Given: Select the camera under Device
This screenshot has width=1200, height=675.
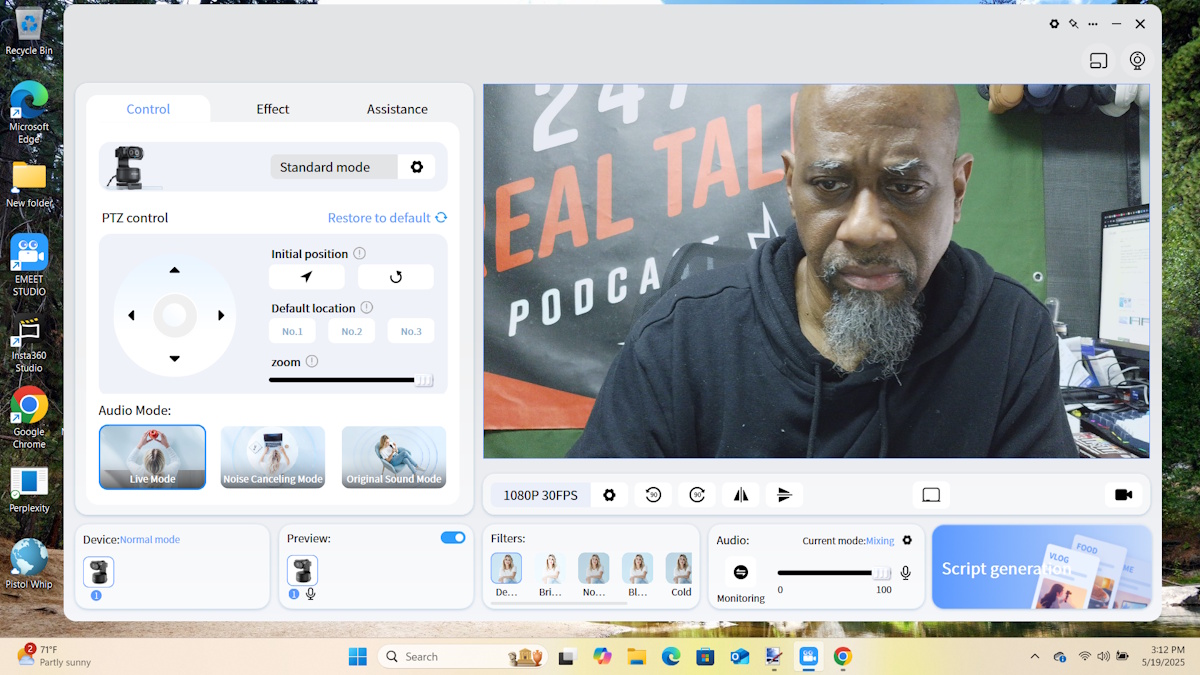Looking at the screenshot, I should tap(99, 571).
